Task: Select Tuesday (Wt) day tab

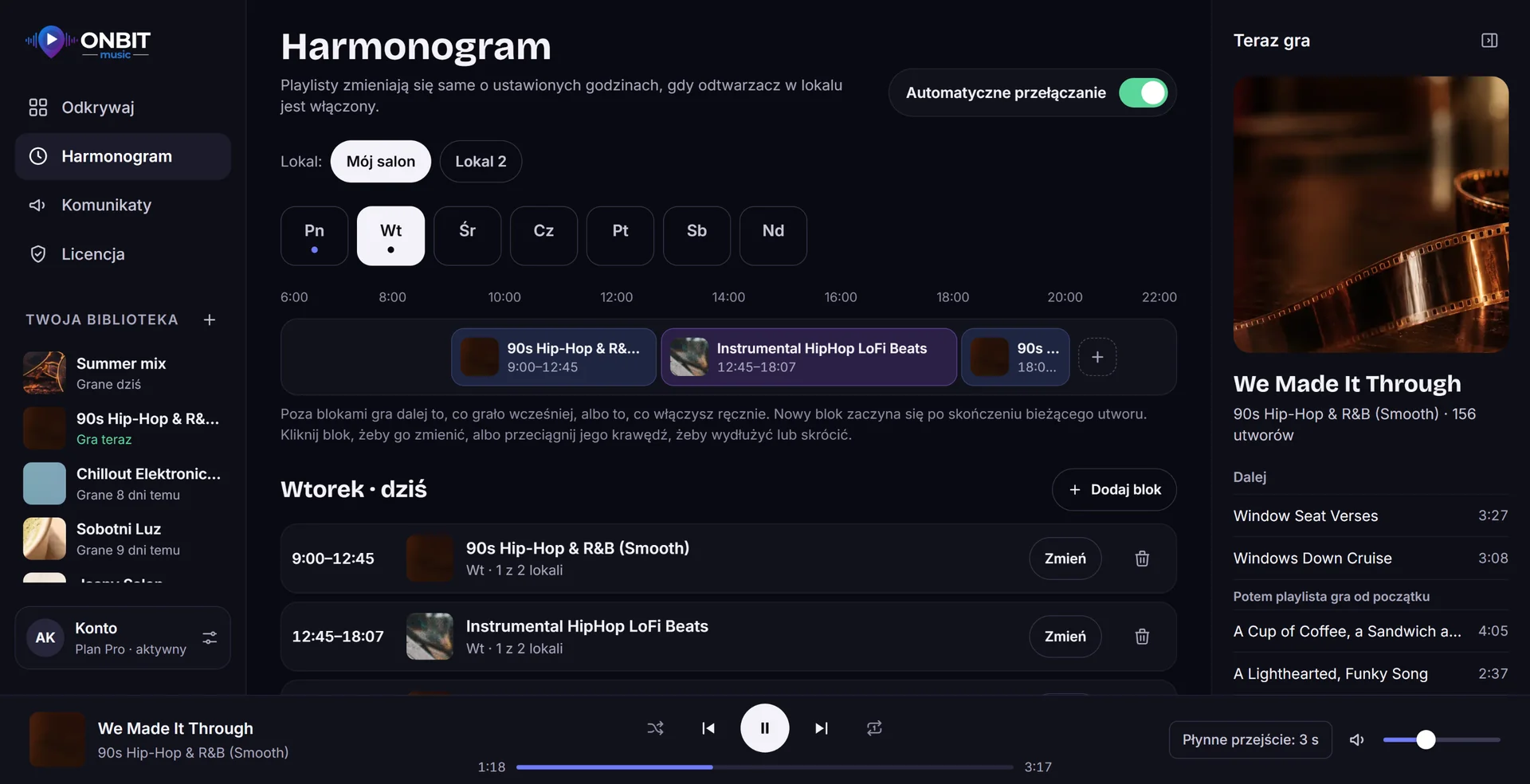Action: (x=390, y=236)
